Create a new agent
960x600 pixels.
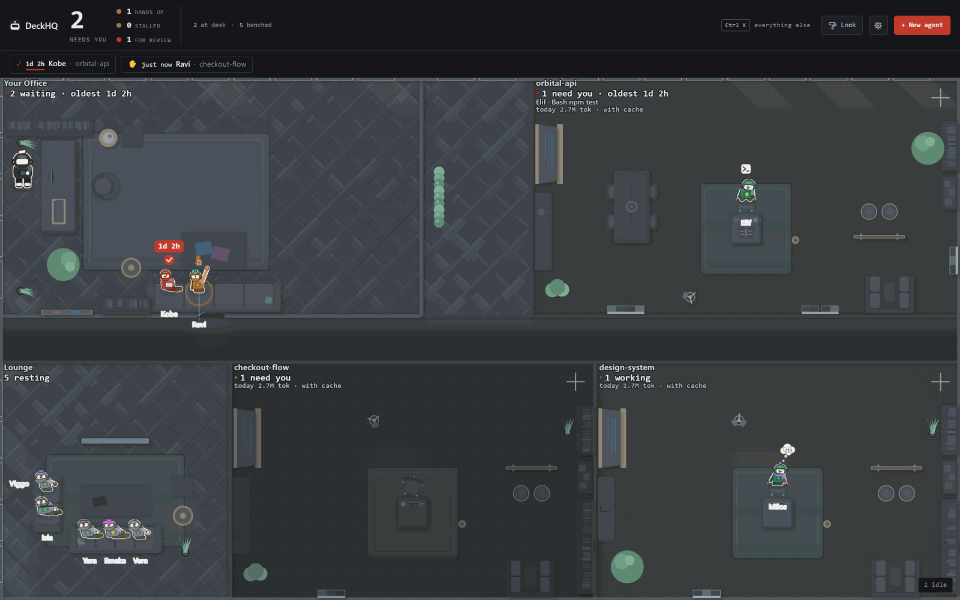tap(921, 25)
